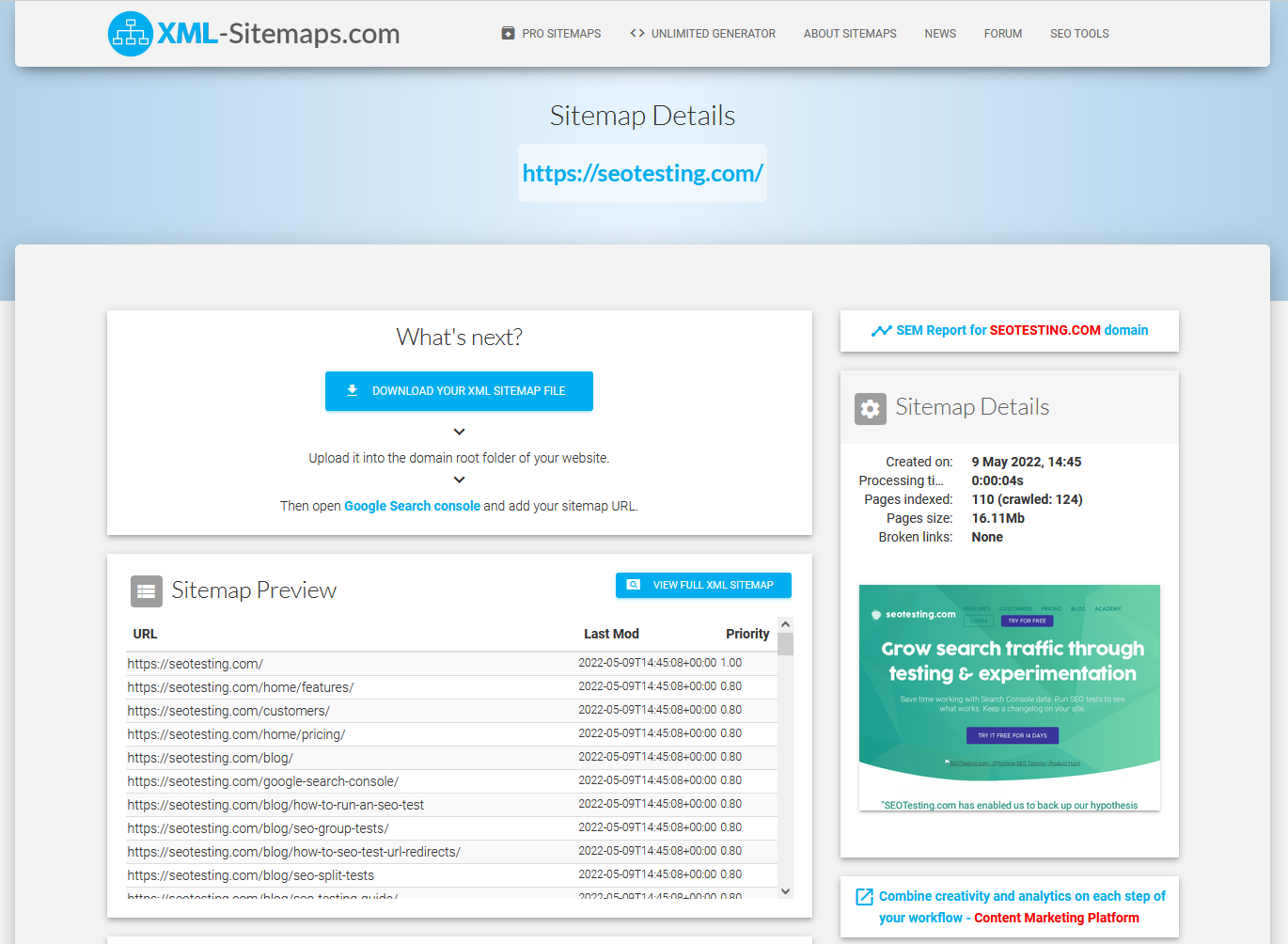Click the download arrow icon on the button
The image size is (1288, 944).
coord(353,390)
